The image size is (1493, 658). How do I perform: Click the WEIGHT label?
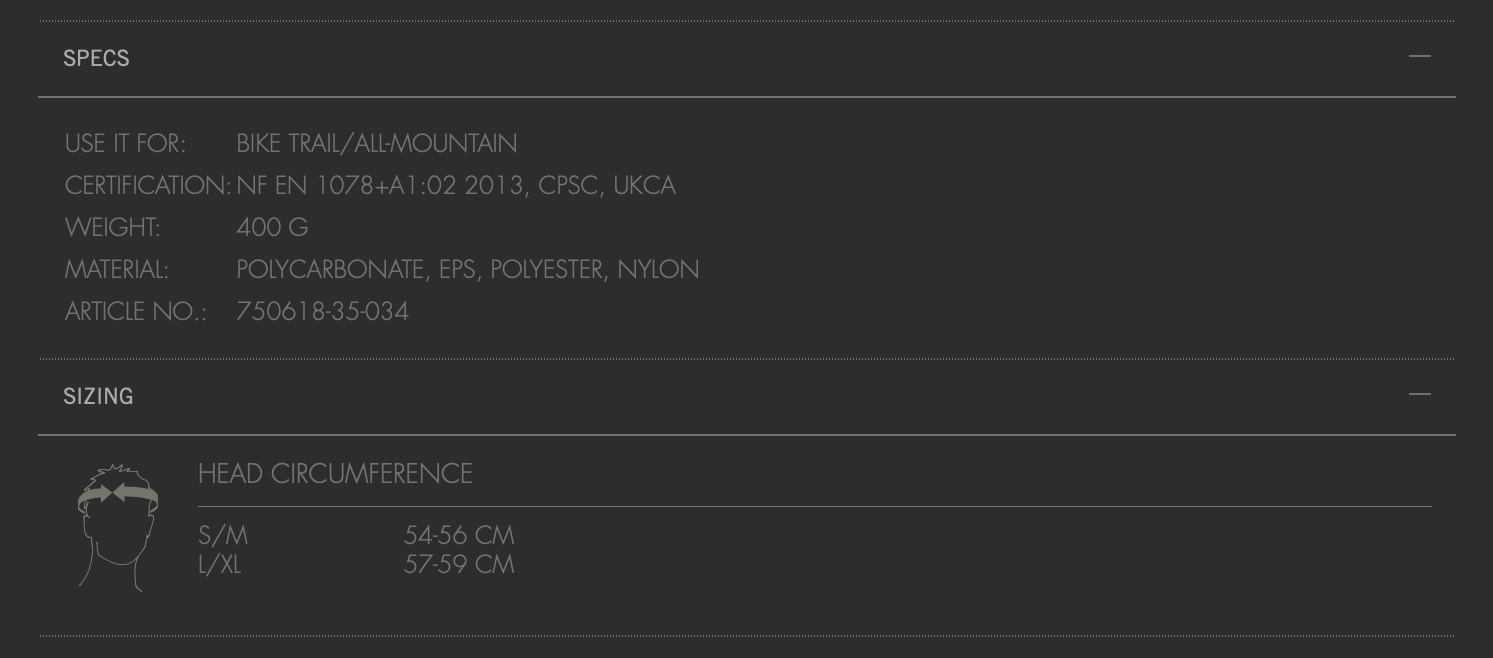112,227
